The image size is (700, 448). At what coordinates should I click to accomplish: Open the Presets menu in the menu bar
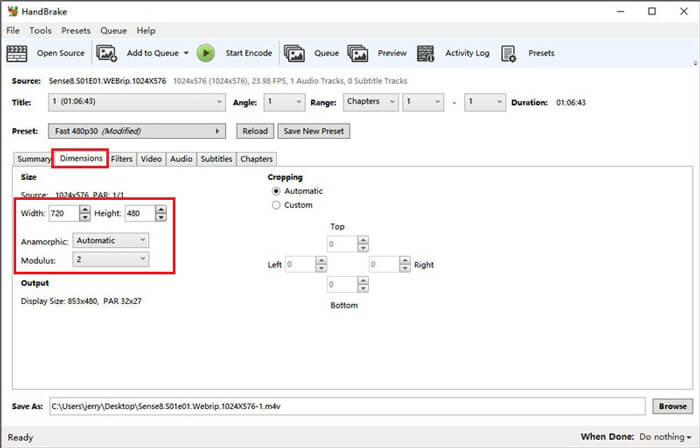(x=76, y=30)
